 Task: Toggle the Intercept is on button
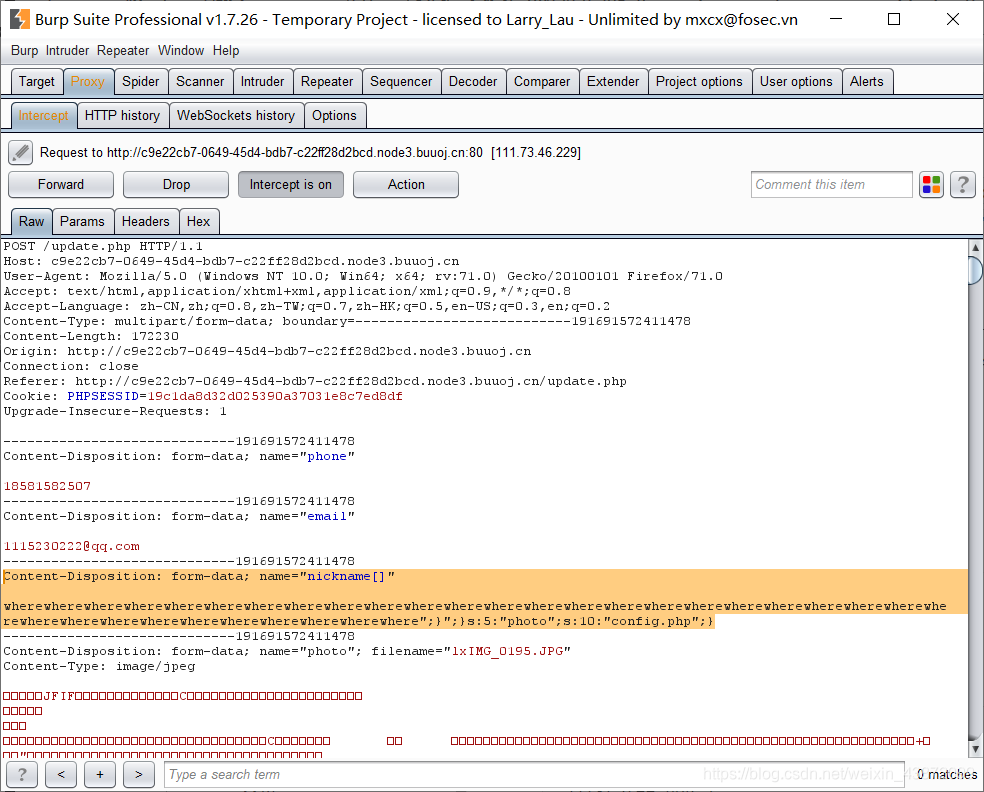[291, 185]
